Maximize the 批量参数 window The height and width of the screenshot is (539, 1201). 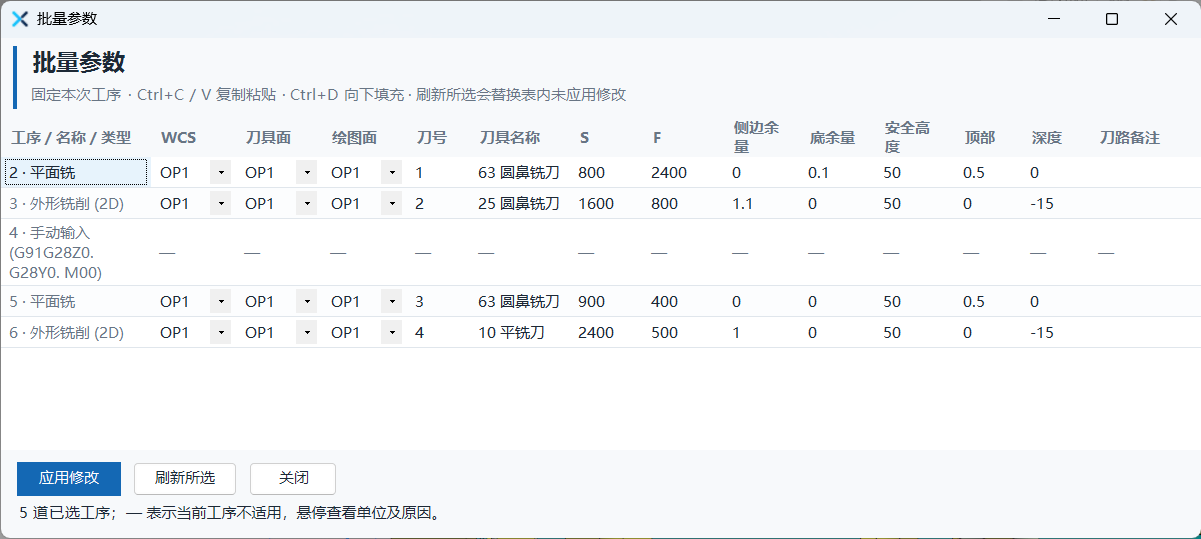click(x=1112, y=19)
